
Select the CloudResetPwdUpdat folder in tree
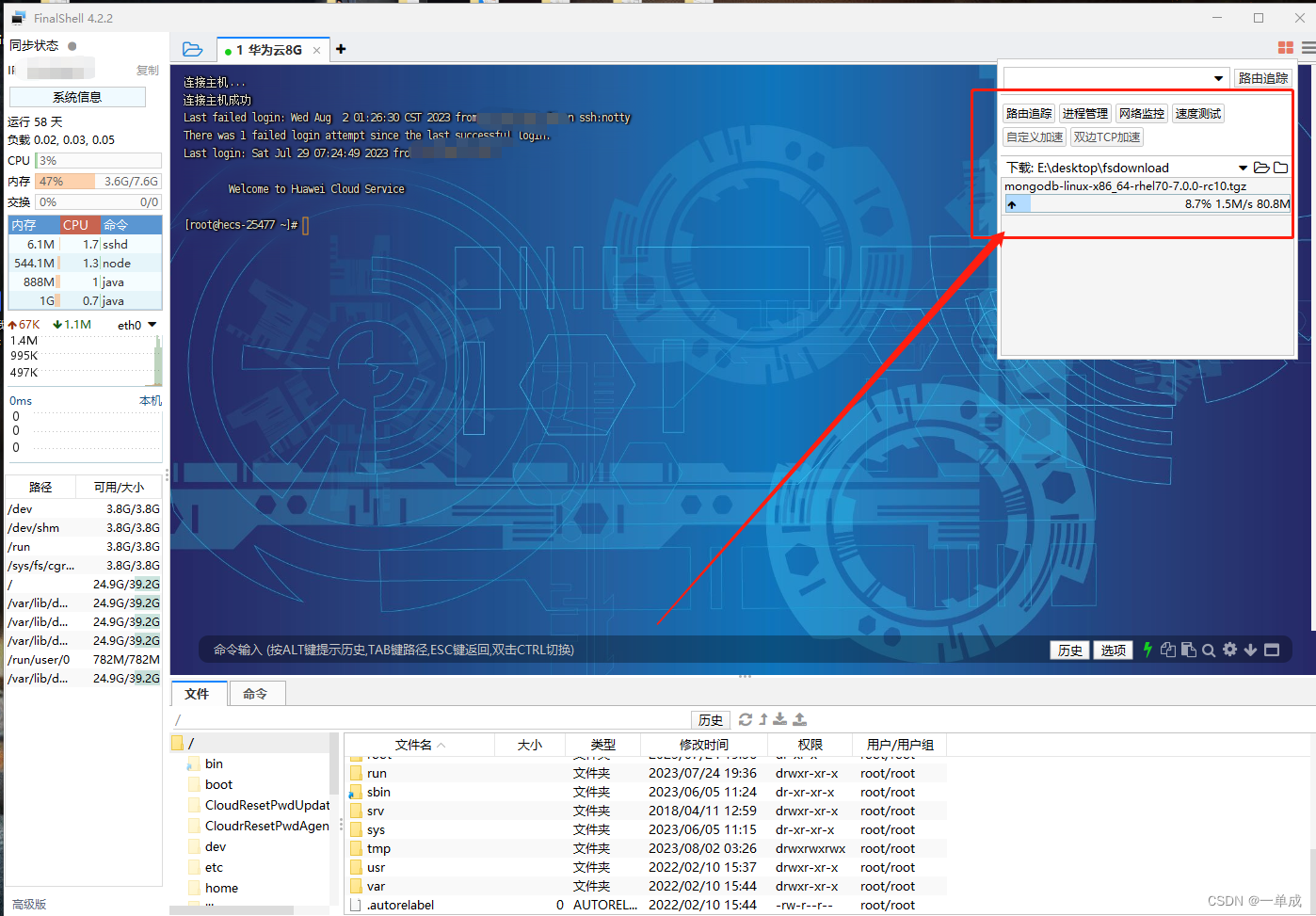click(x=267, y=805)
